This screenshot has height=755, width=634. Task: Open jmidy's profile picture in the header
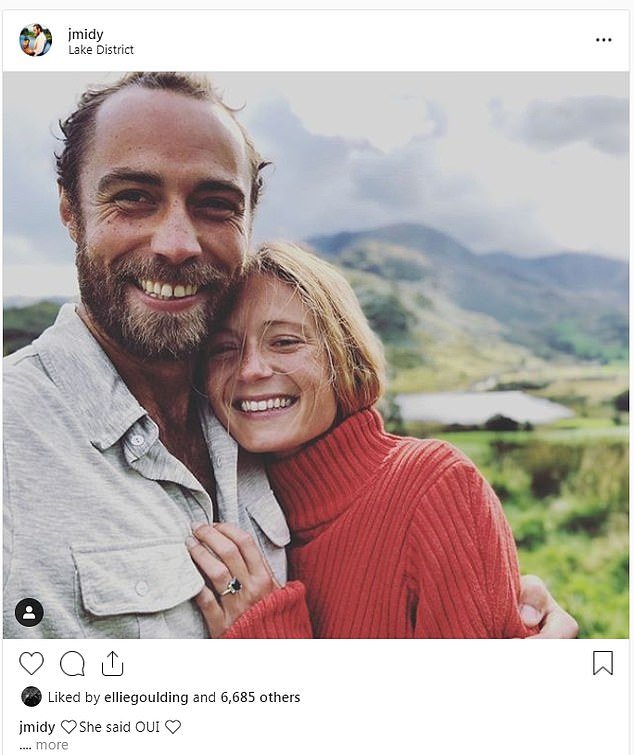pos(36,40)
